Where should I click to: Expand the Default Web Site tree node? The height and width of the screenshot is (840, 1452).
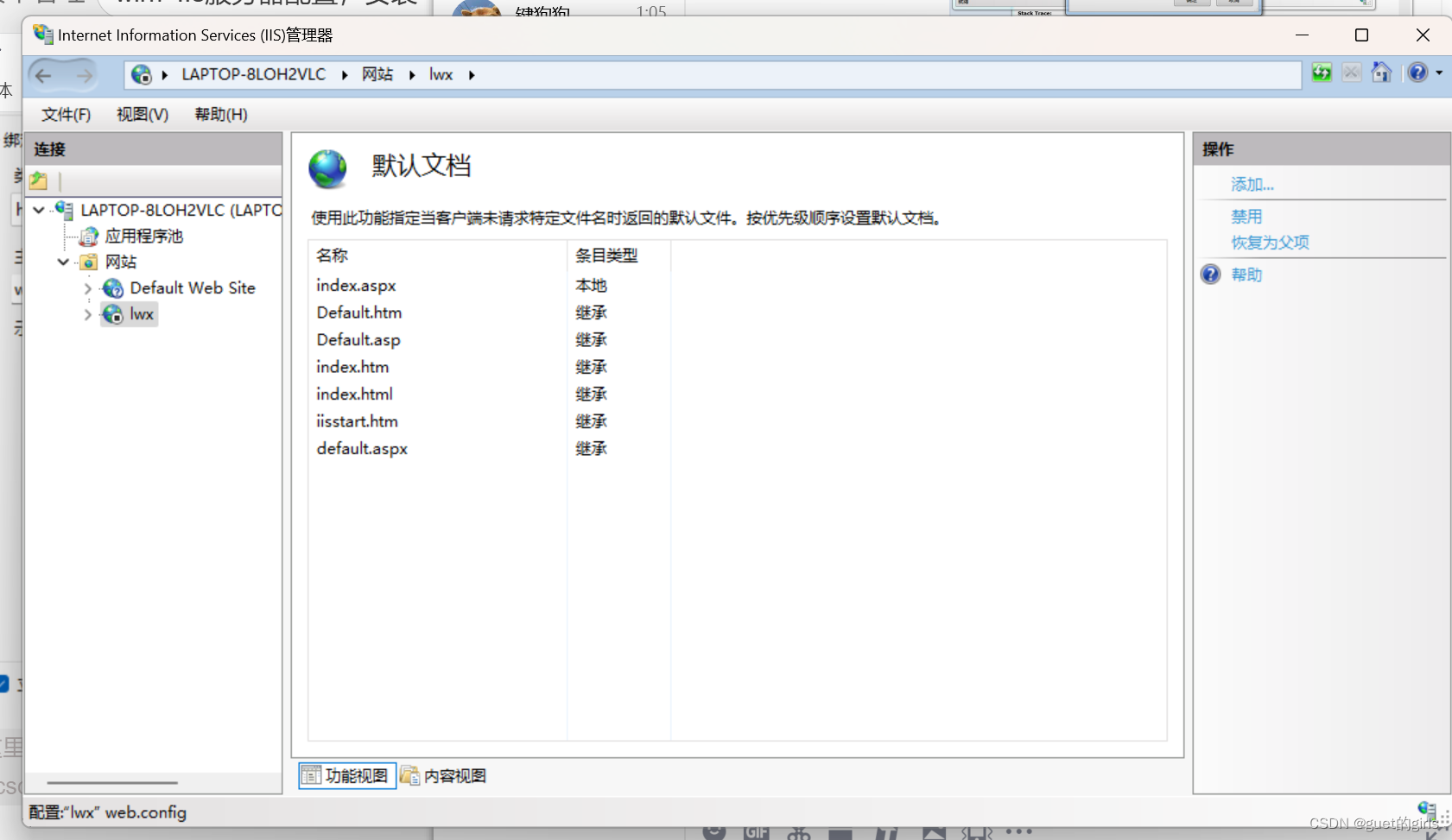click(x=86, y=287)
